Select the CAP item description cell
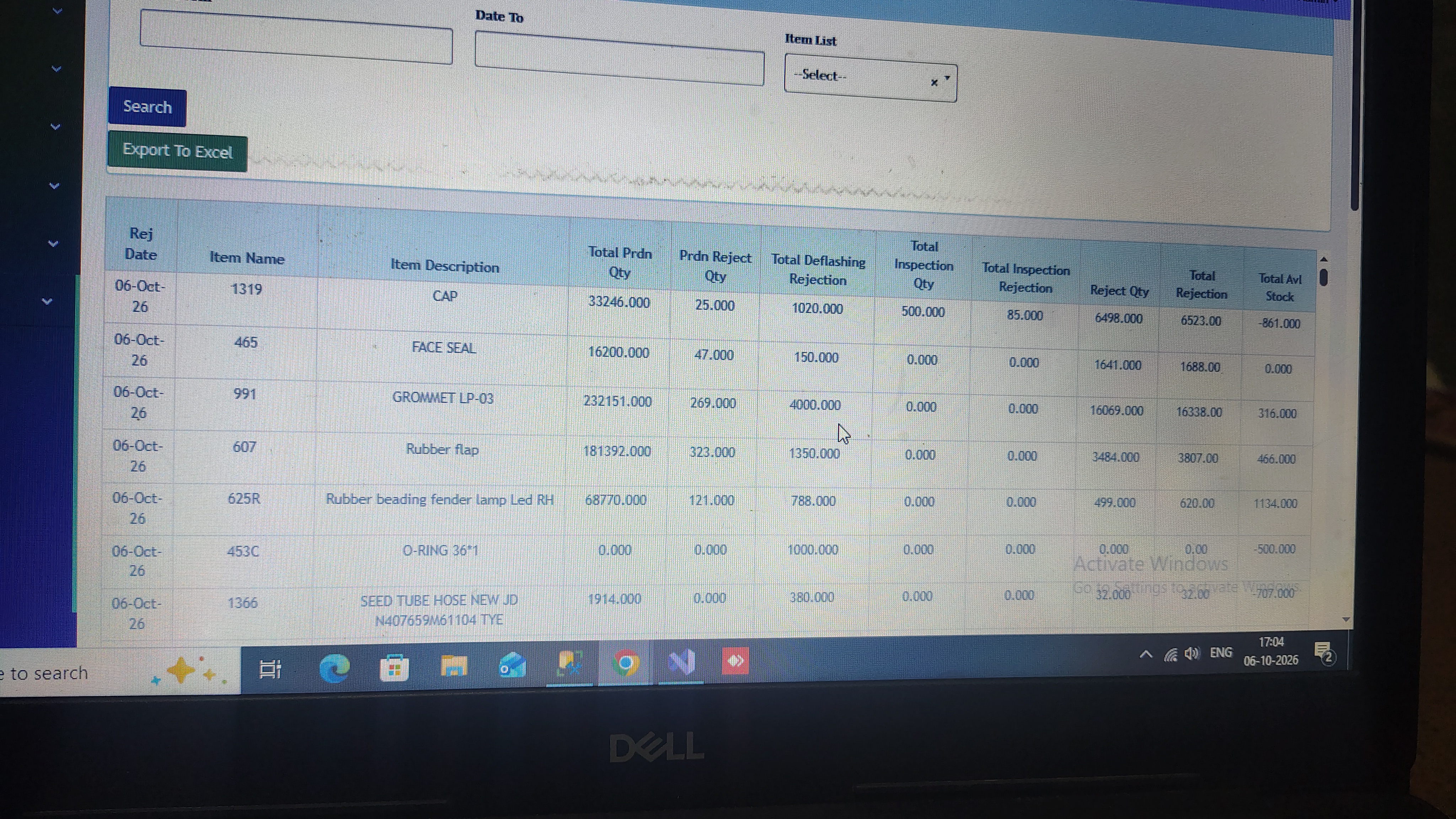Viewport: 1456px width, 819px height. 445,296
